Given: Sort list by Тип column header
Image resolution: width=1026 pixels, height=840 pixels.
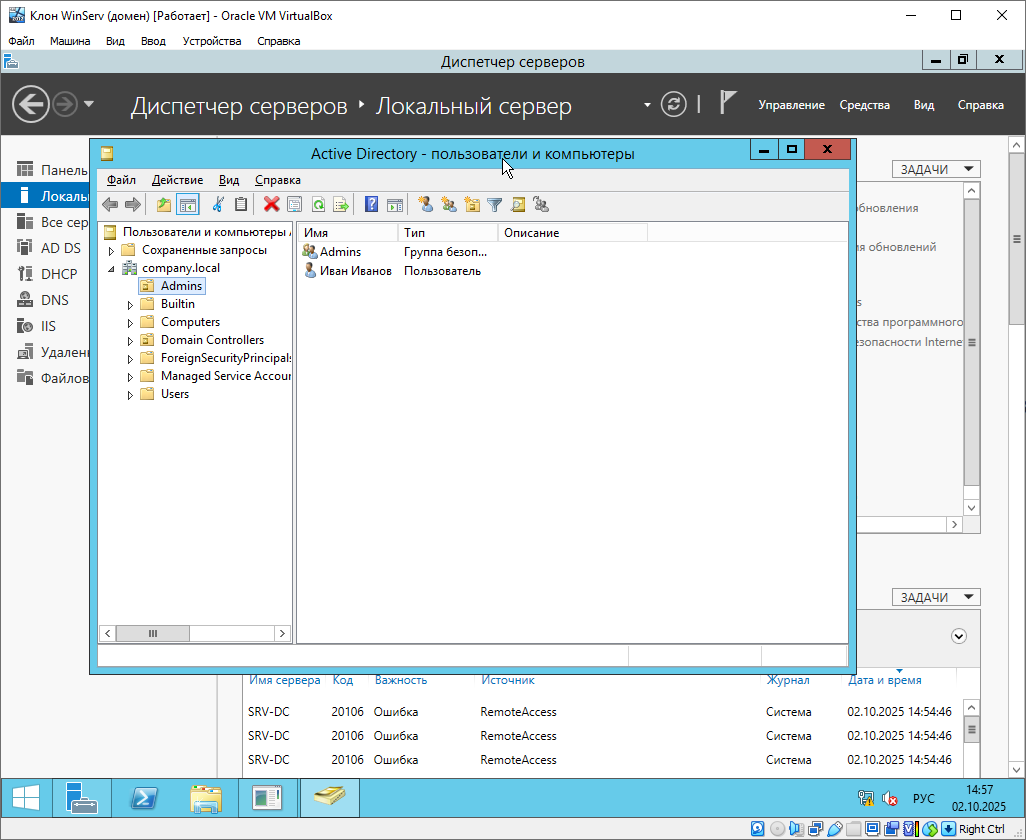Looking at the screenshot, I should (448, 233).
